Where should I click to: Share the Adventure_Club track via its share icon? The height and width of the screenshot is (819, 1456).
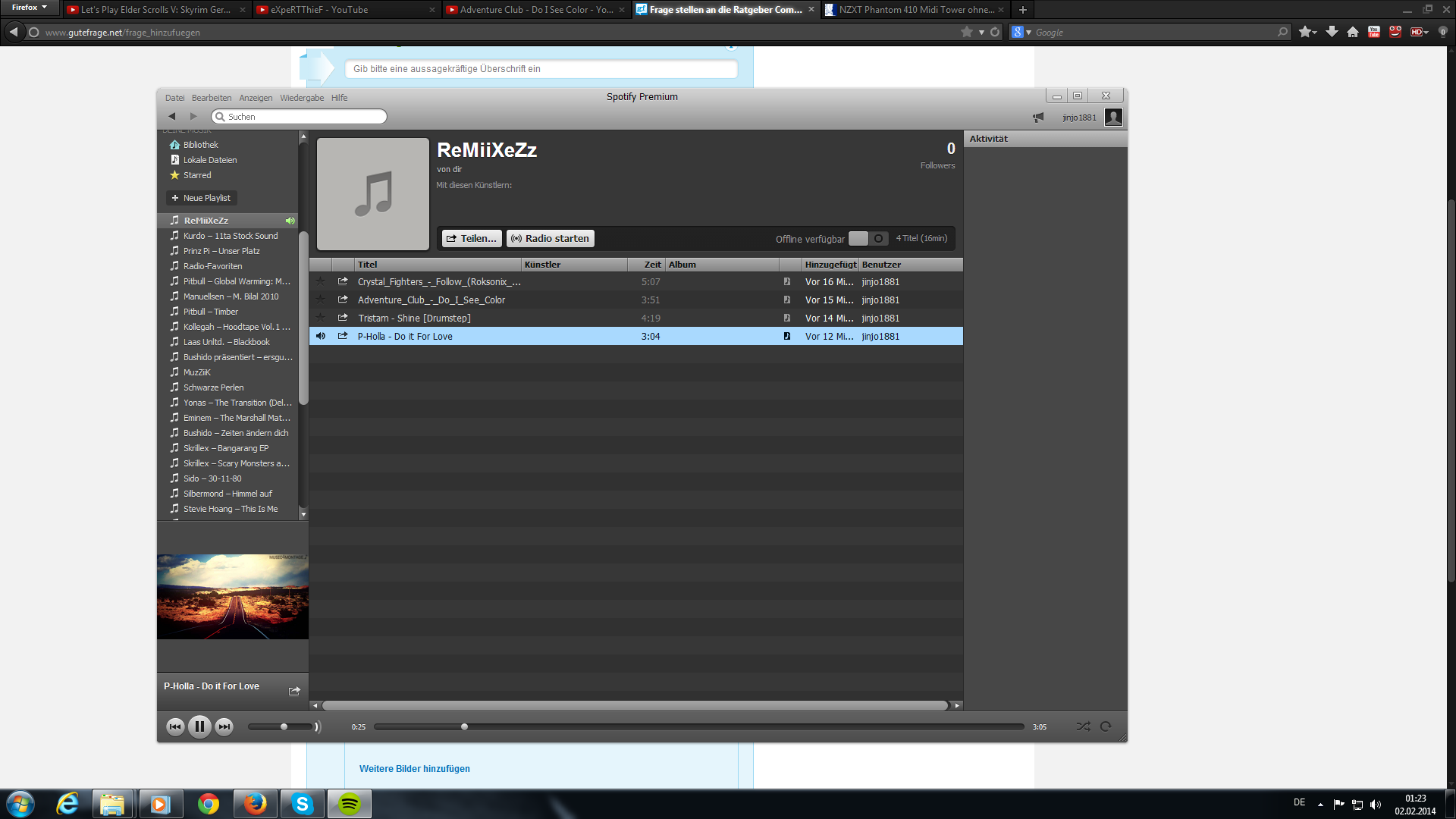pos(343,300)
